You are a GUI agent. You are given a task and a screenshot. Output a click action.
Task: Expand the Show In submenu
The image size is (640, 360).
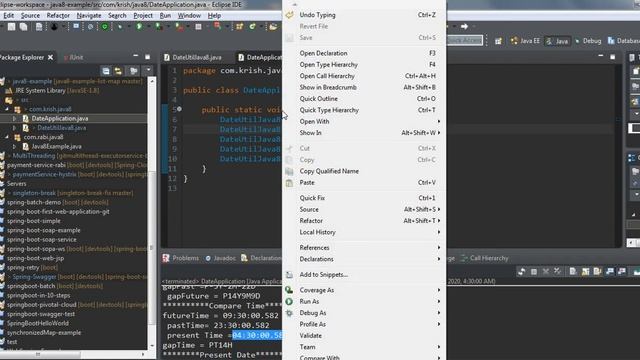(x=364, y=133)
